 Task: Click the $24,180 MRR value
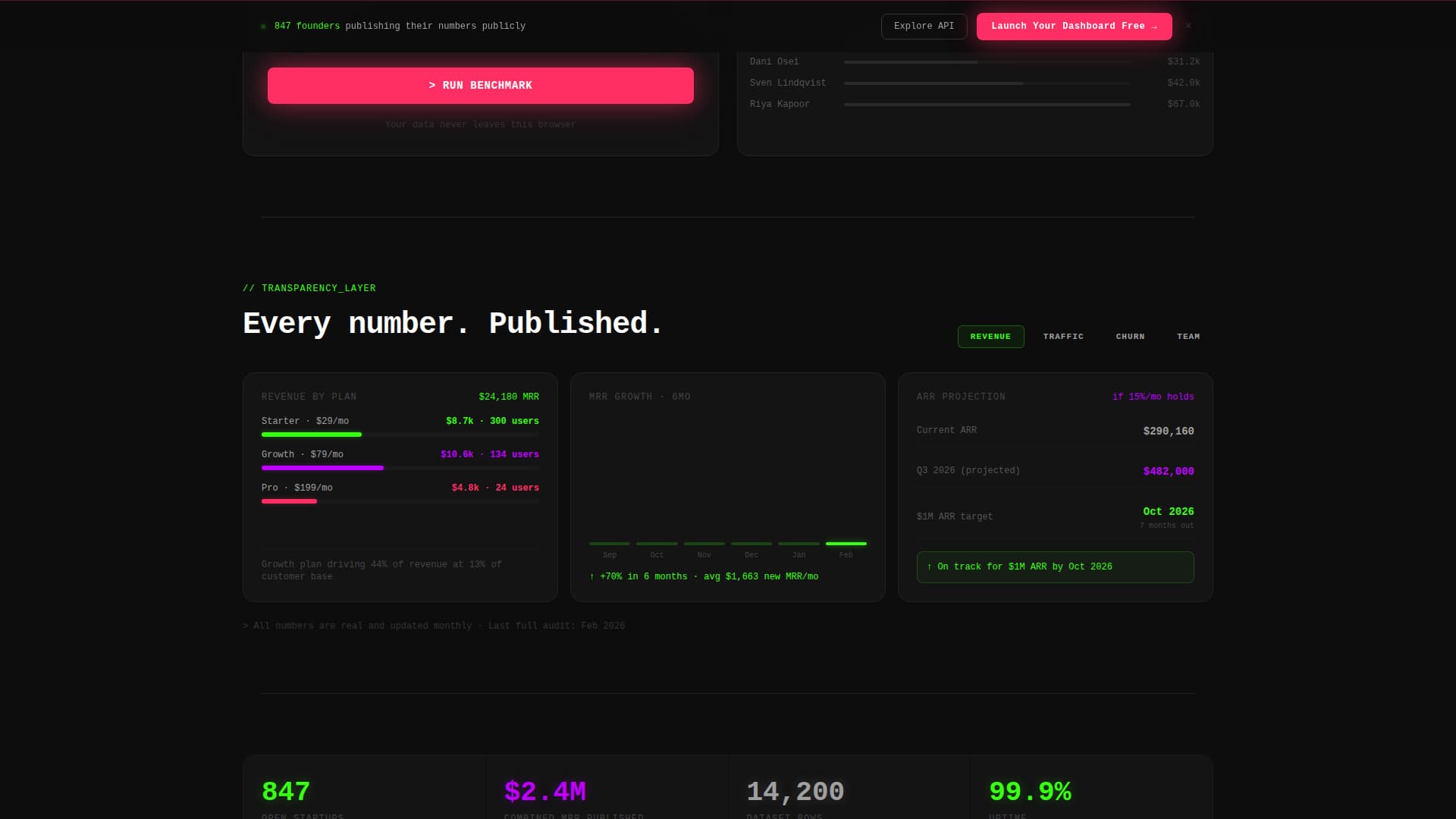pyautogui.click(x=509, y=397)
